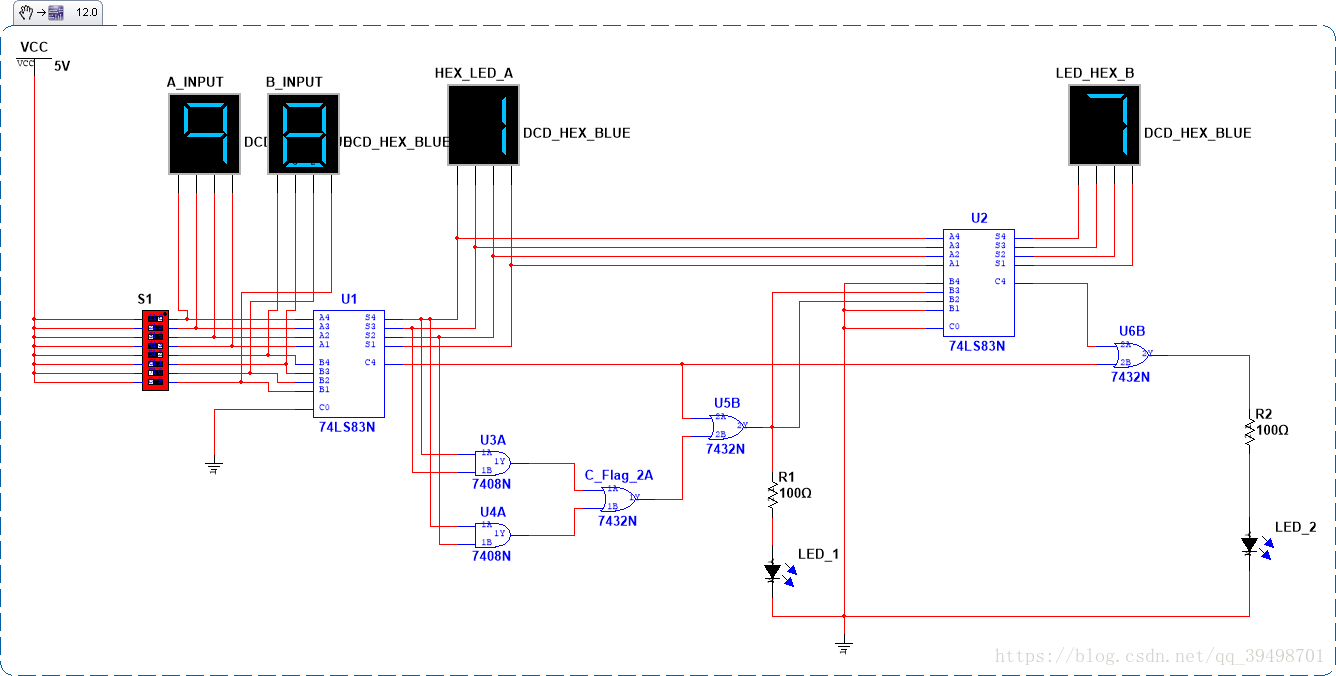This screenshot has height=676, width=1336.
Task: Toggle S1 switch wired to U1 pin B2
Action: [x=155, y=372]
